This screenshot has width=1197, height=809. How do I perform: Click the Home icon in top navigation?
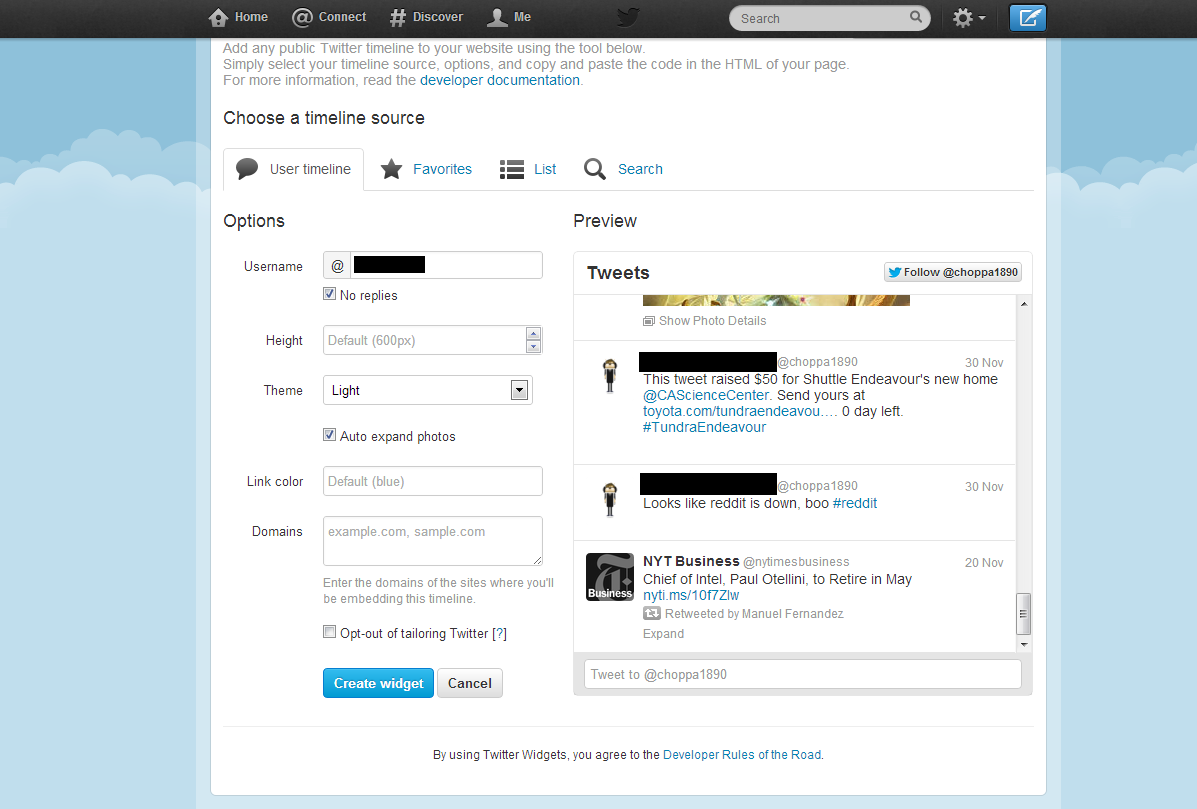pyautogui.click(x=218, y=18)
